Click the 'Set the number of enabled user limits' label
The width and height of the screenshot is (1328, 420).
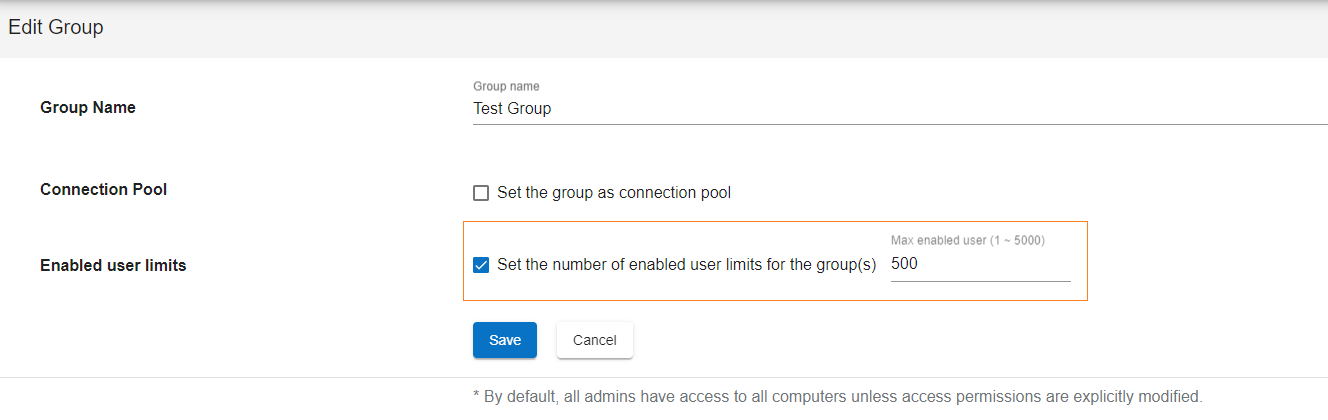[x=686, y=265]
